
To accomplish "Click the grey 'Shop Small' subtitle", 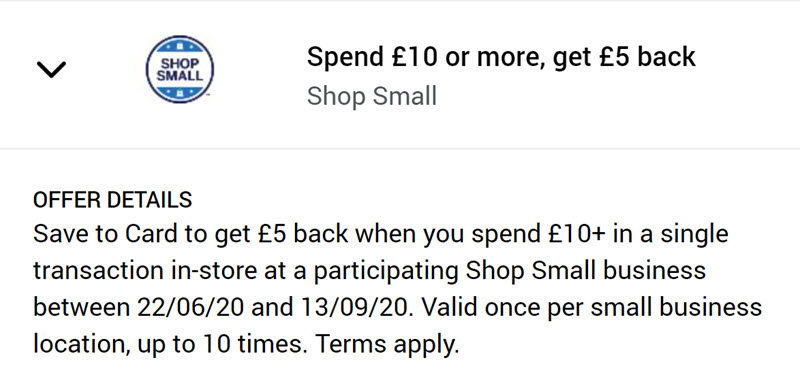I will point(371,96).
